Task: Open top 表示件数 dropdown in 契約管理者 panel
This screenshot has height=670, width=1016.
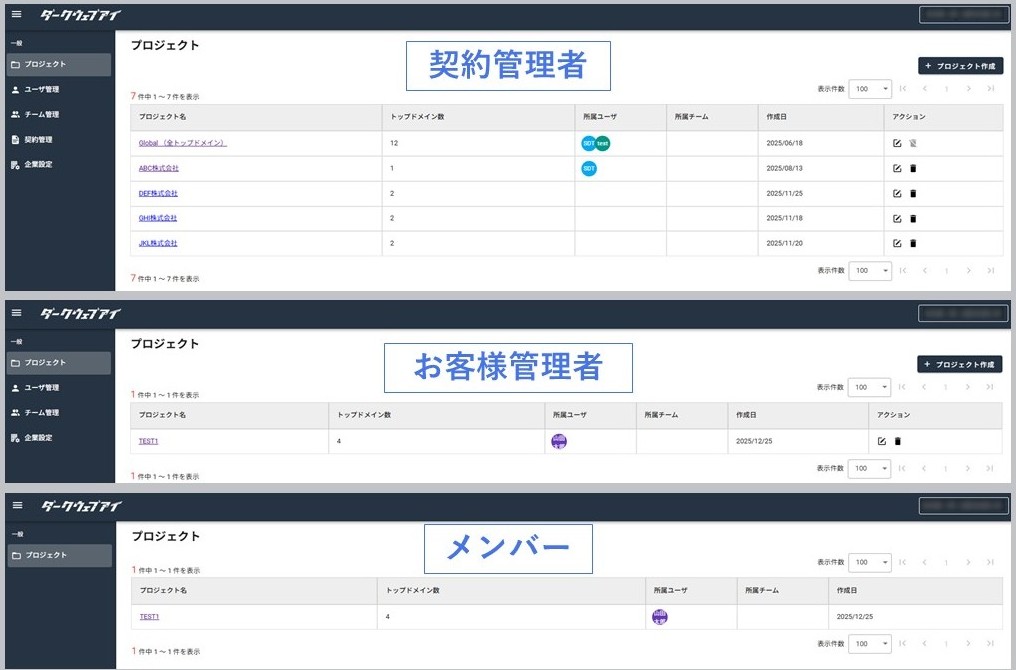Action: pyautogui.click(x=870, y=89)
